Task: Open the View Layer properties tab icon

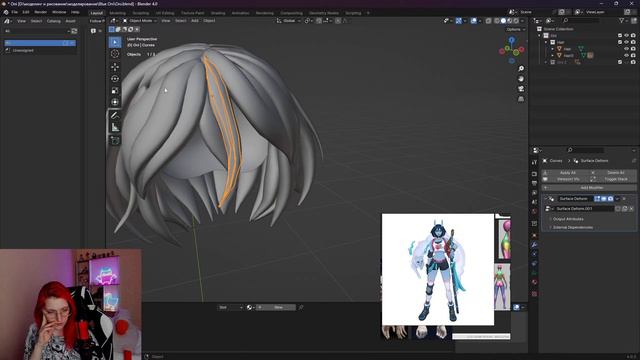Action: 534,193
